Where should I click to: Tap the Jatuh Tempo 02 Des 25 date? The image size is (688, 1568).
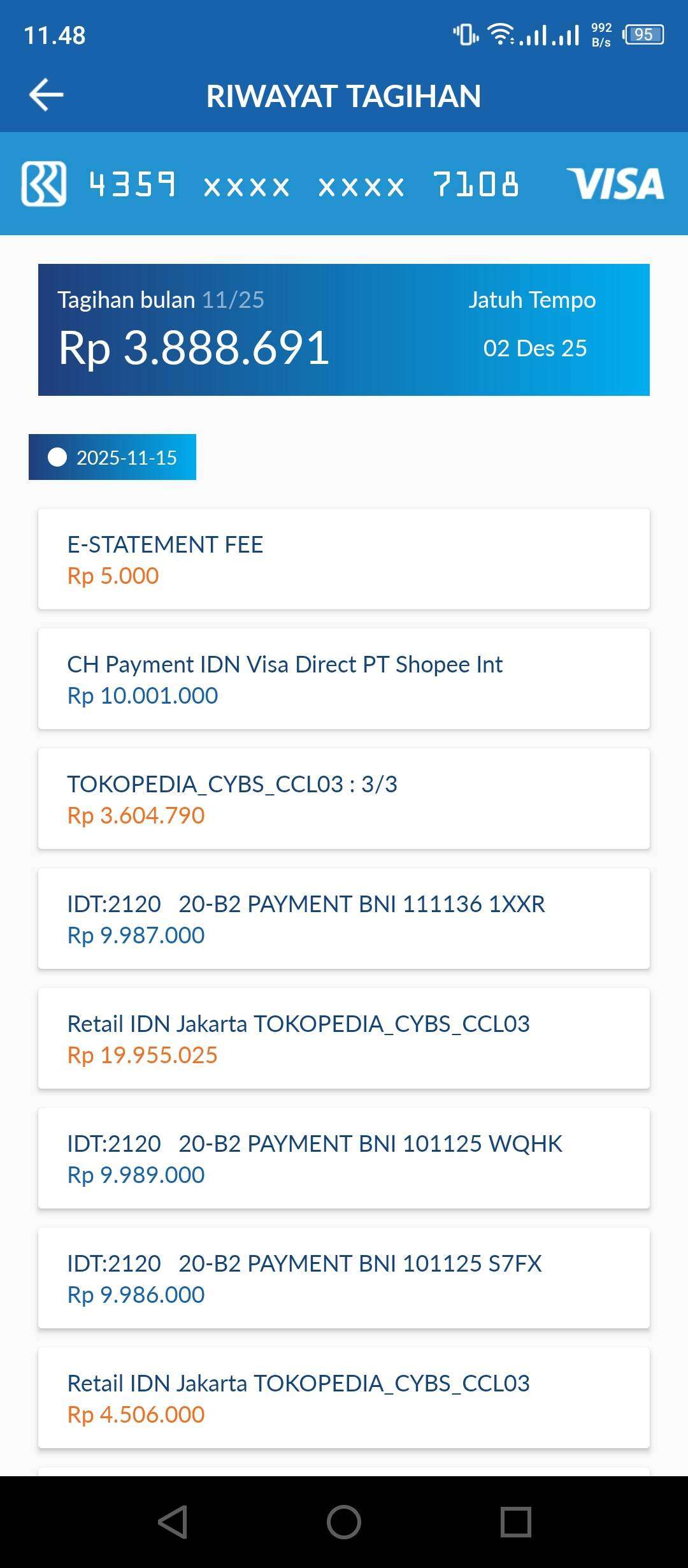click(x=534, y=348)
